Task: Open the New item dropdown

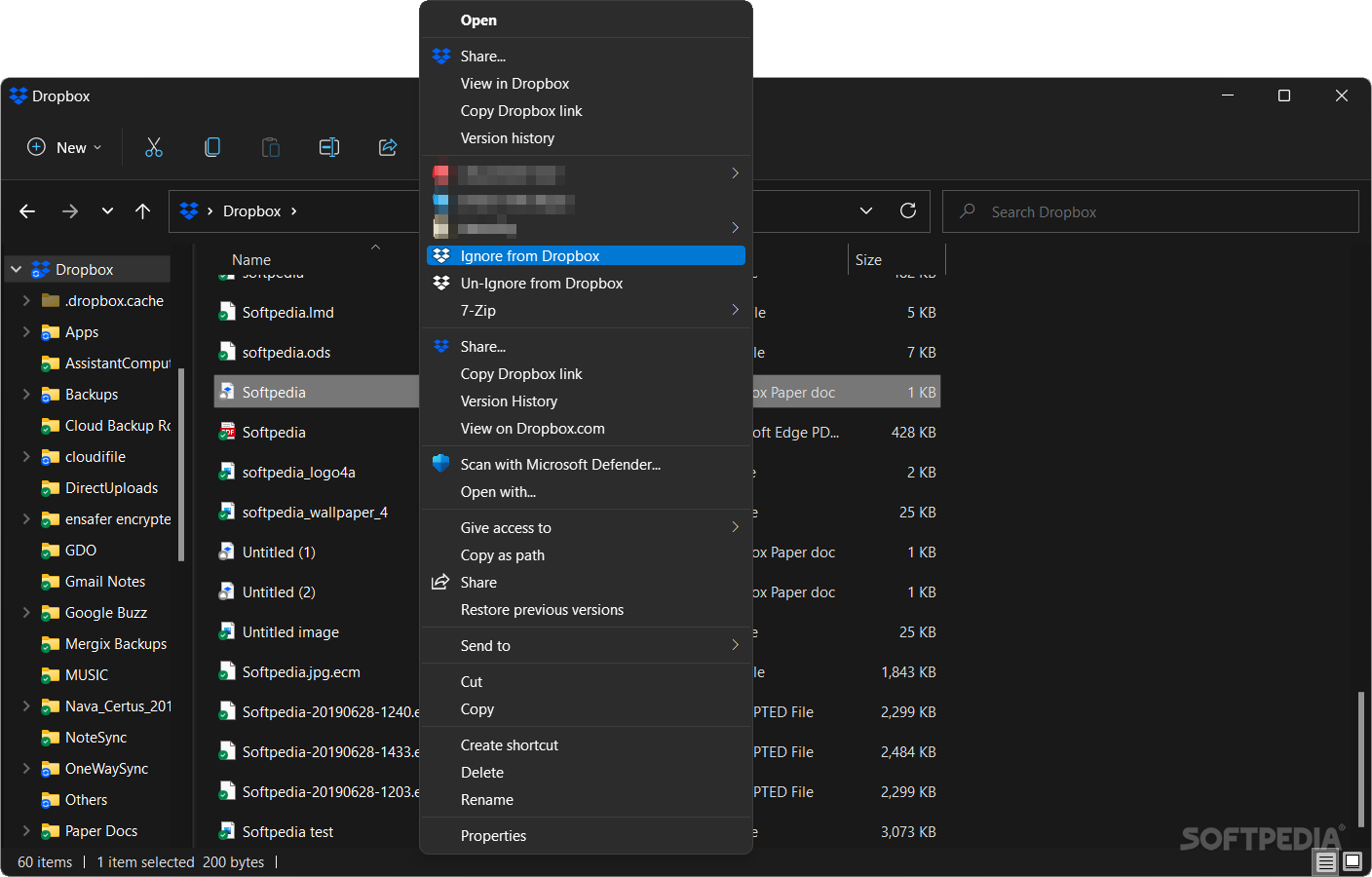Action: pyautogui.click(x=63, y=147)
